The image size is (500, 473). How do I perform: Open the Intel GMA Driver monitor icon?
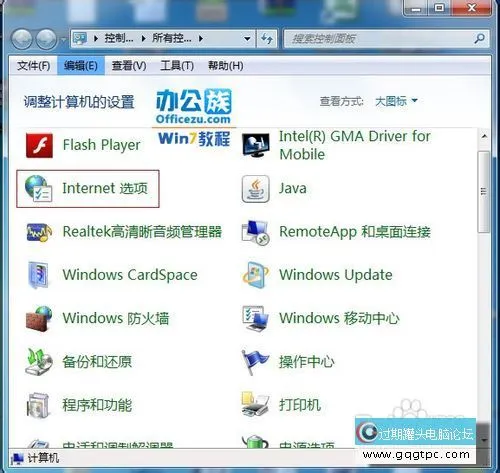[256, 145]
